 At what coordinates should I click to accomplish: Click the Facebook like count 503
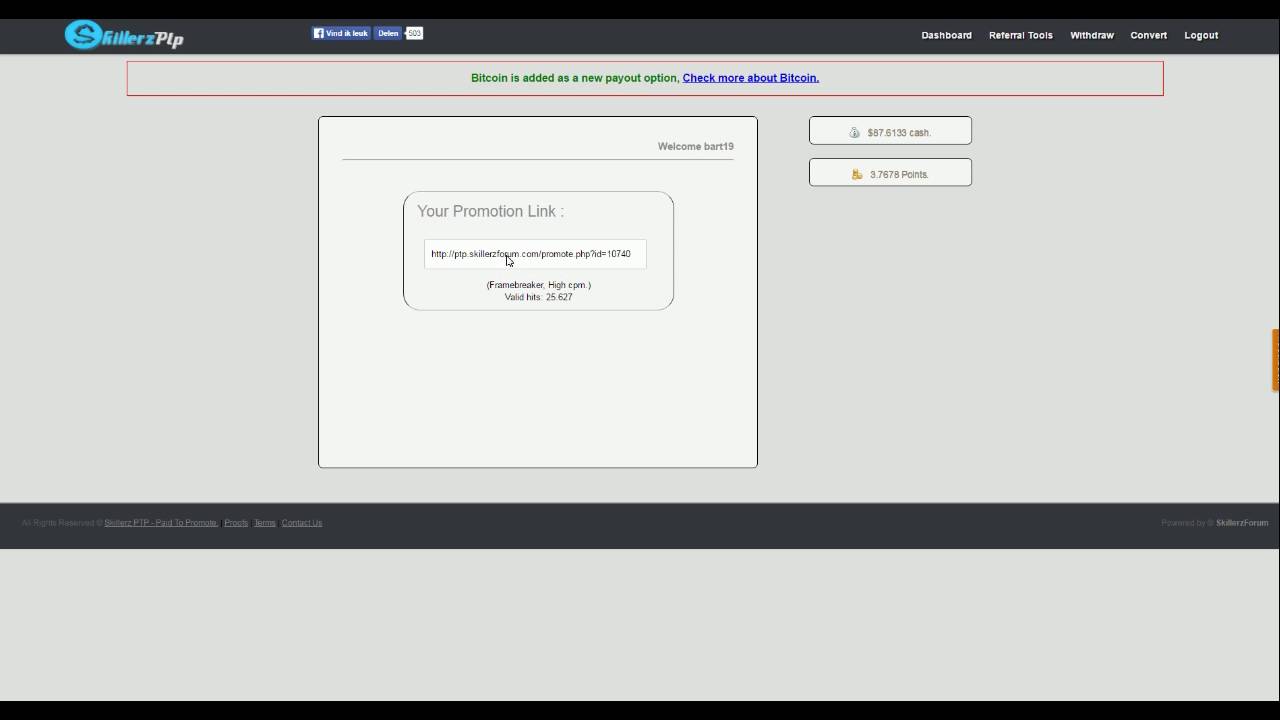click(414, 33)
